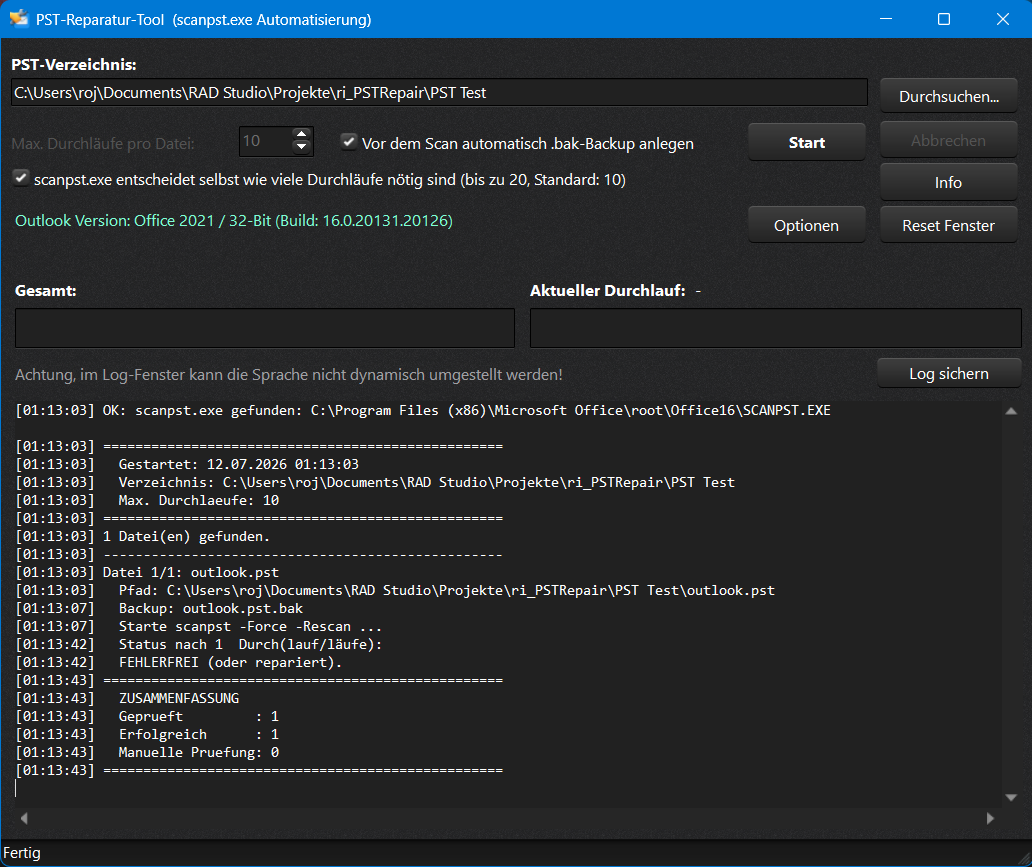
Task: Open the Optionen settings
Action: pos(806,225)
